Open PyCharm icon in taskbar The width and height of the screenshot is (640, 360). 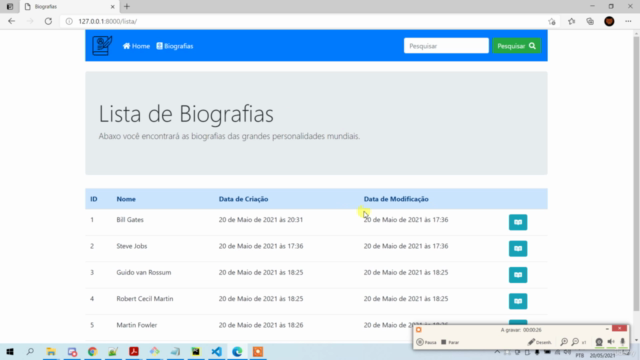pos(196,351)
